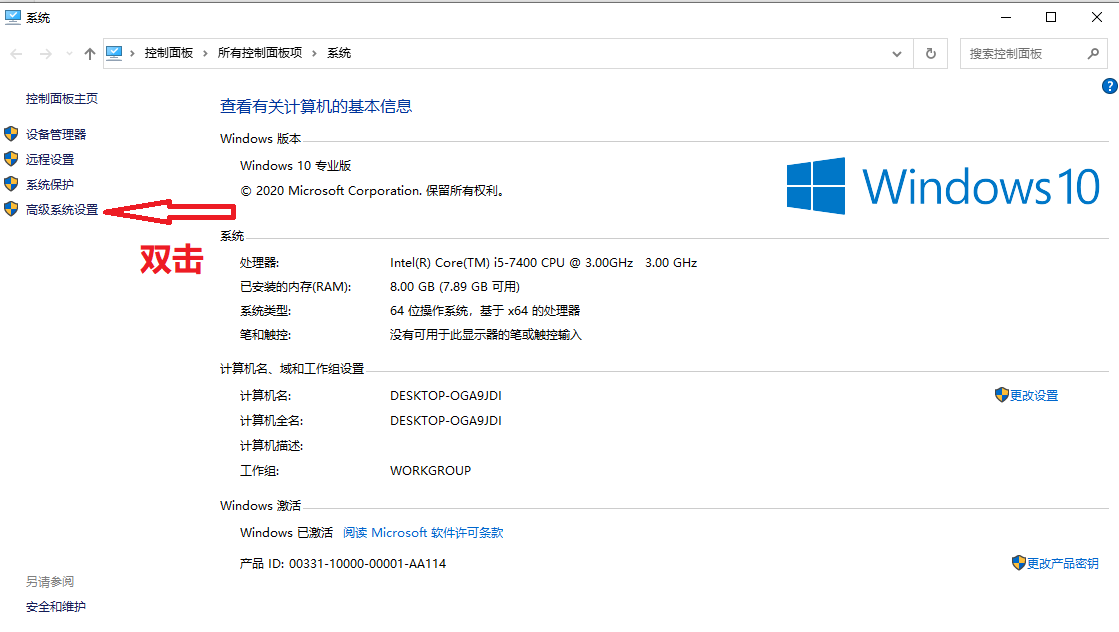Select 系统 in the breadcrumb path
Viewport: 1119px width, 632px height.
(339, 53)
